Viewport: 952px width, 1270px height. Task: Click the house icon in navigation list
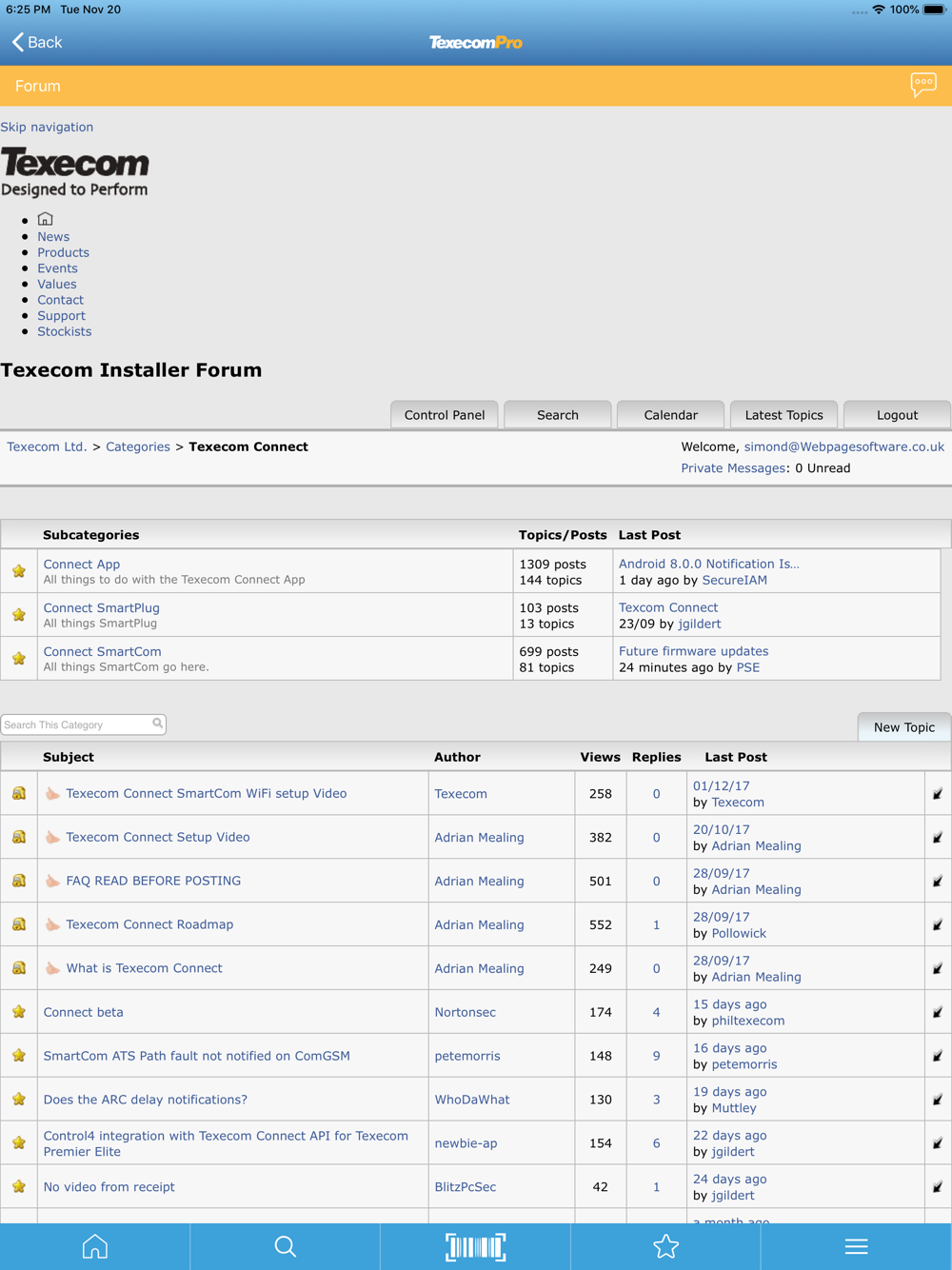(45, 219)
